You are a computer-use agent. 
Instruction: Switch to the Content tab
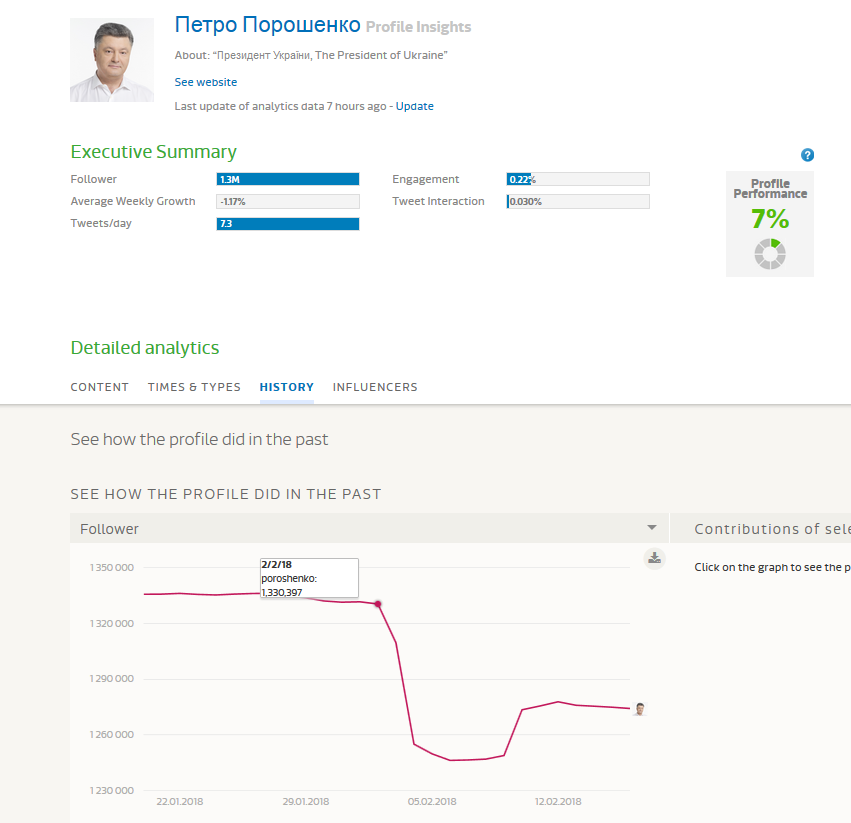pyautogui.click(x=100, y=387)
